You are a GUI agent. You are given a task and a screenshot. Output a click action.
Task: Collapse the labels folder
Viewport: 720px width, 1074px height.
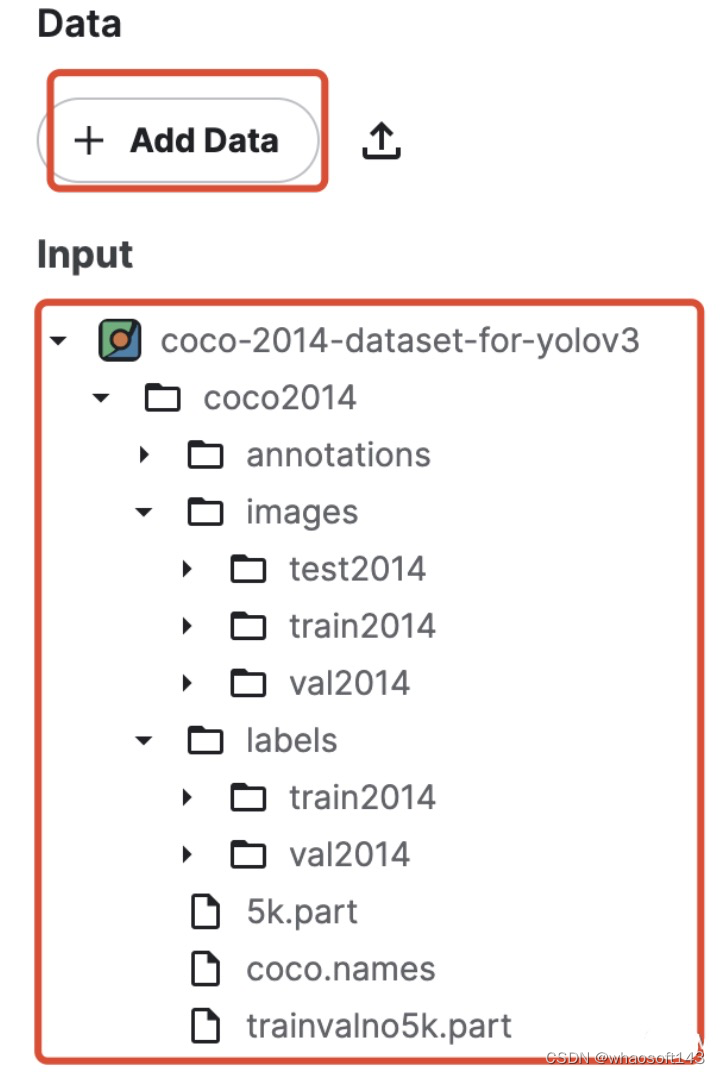pyautogui.click(x=145, y=740)
